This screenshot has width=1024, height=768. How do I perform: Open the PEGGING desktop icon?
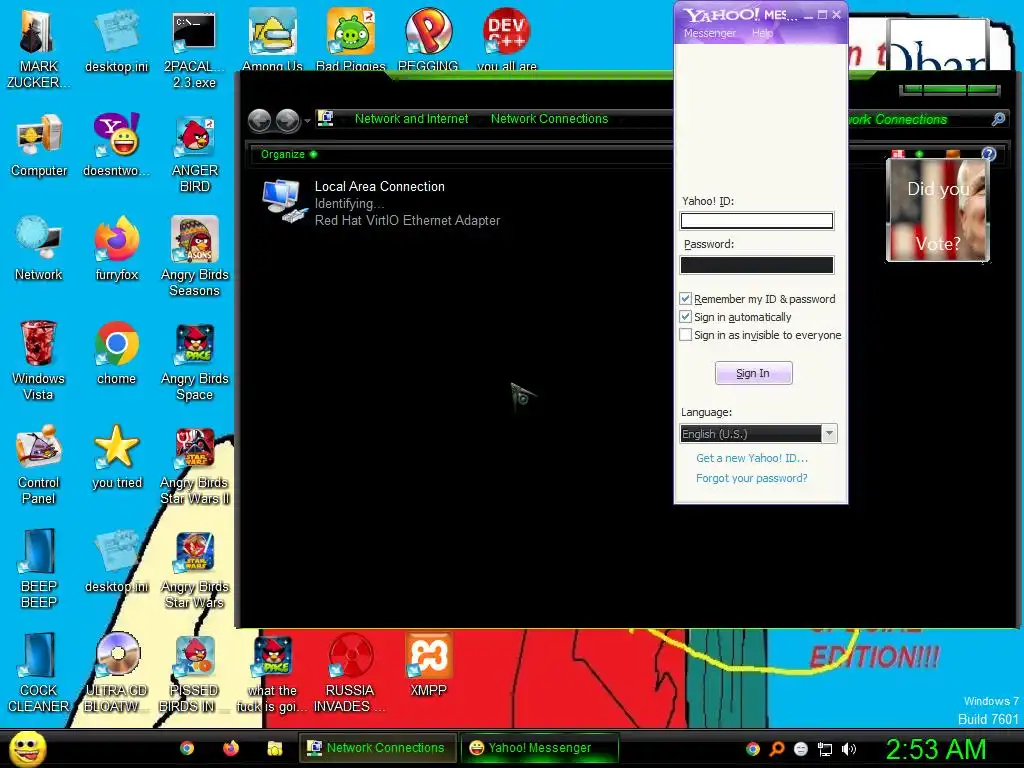[428, 40]
